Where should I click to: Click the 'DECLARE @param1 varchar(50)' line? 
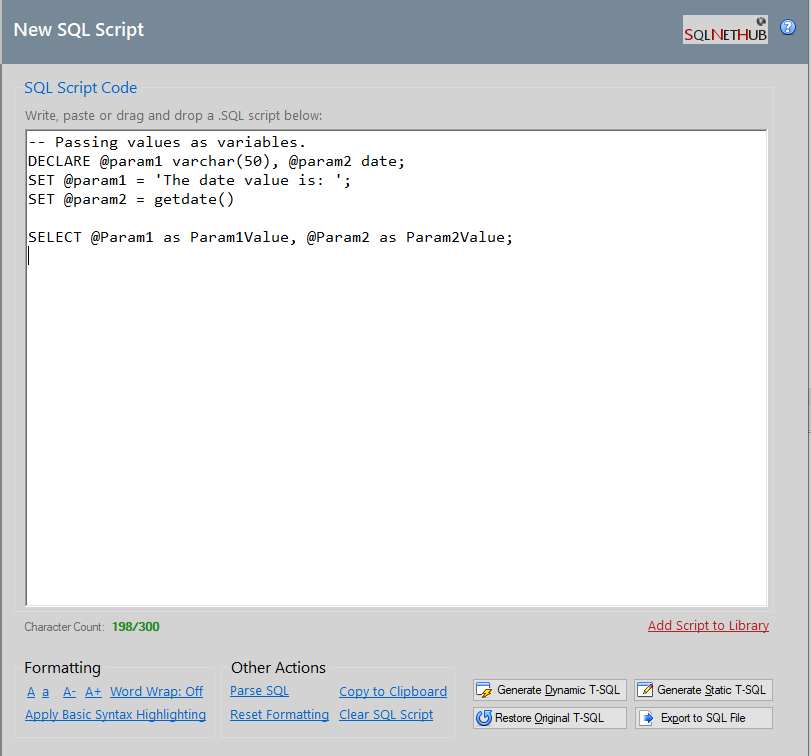point(216,161)
